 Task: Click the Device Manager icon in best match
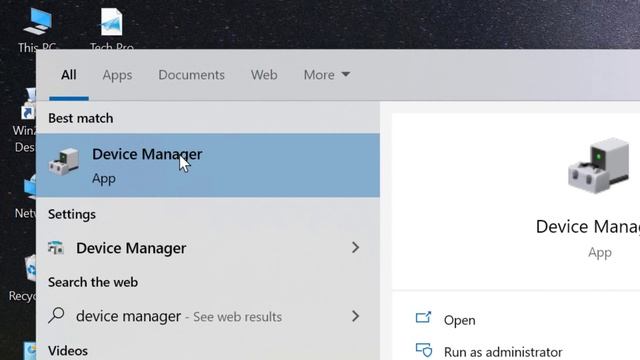tap(64, 162)
